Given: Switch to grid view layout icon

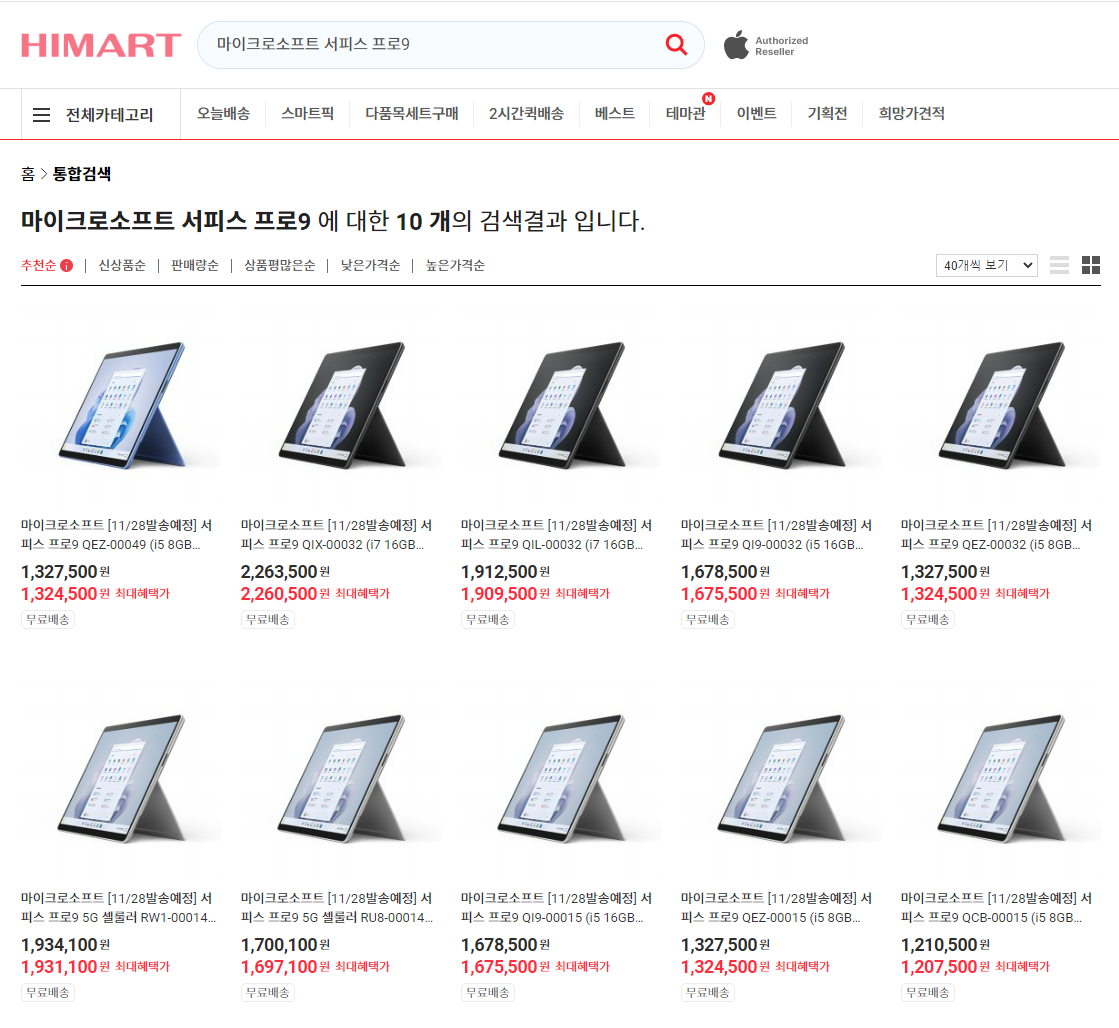Looking at the screenshot, I should pyautogui.click(x=1090, y=265).
